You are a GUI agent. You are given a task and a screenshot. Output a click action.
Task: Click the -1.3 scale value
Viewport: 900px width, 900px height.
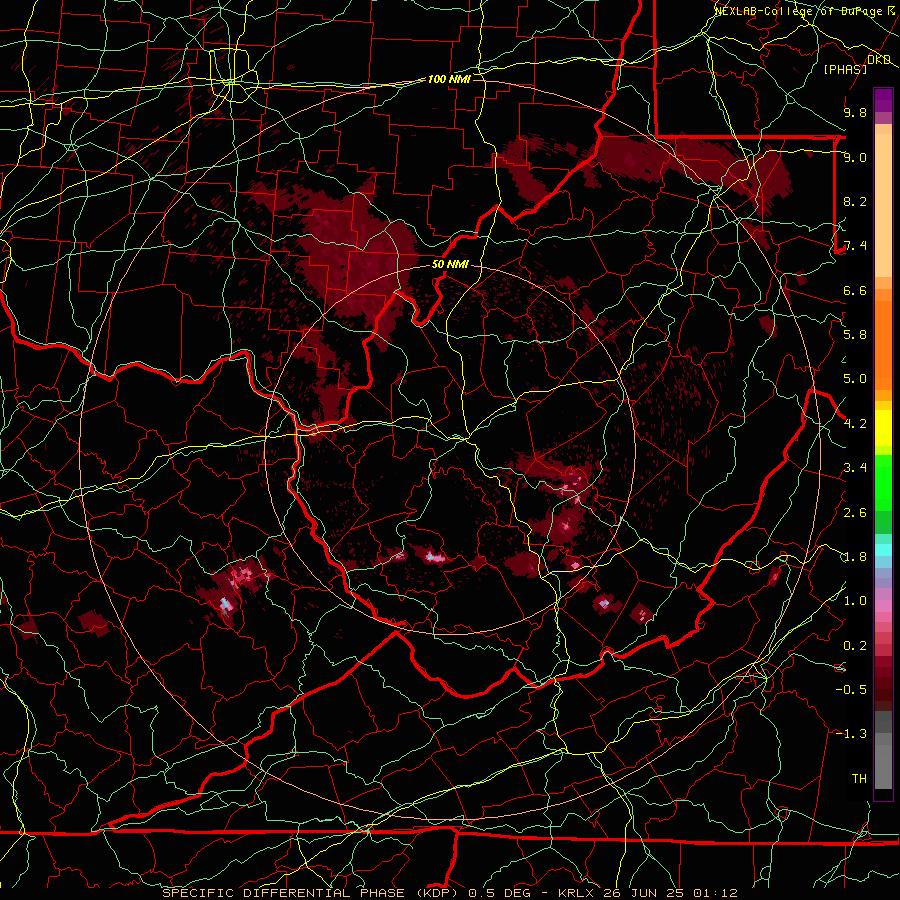[851, 734]
